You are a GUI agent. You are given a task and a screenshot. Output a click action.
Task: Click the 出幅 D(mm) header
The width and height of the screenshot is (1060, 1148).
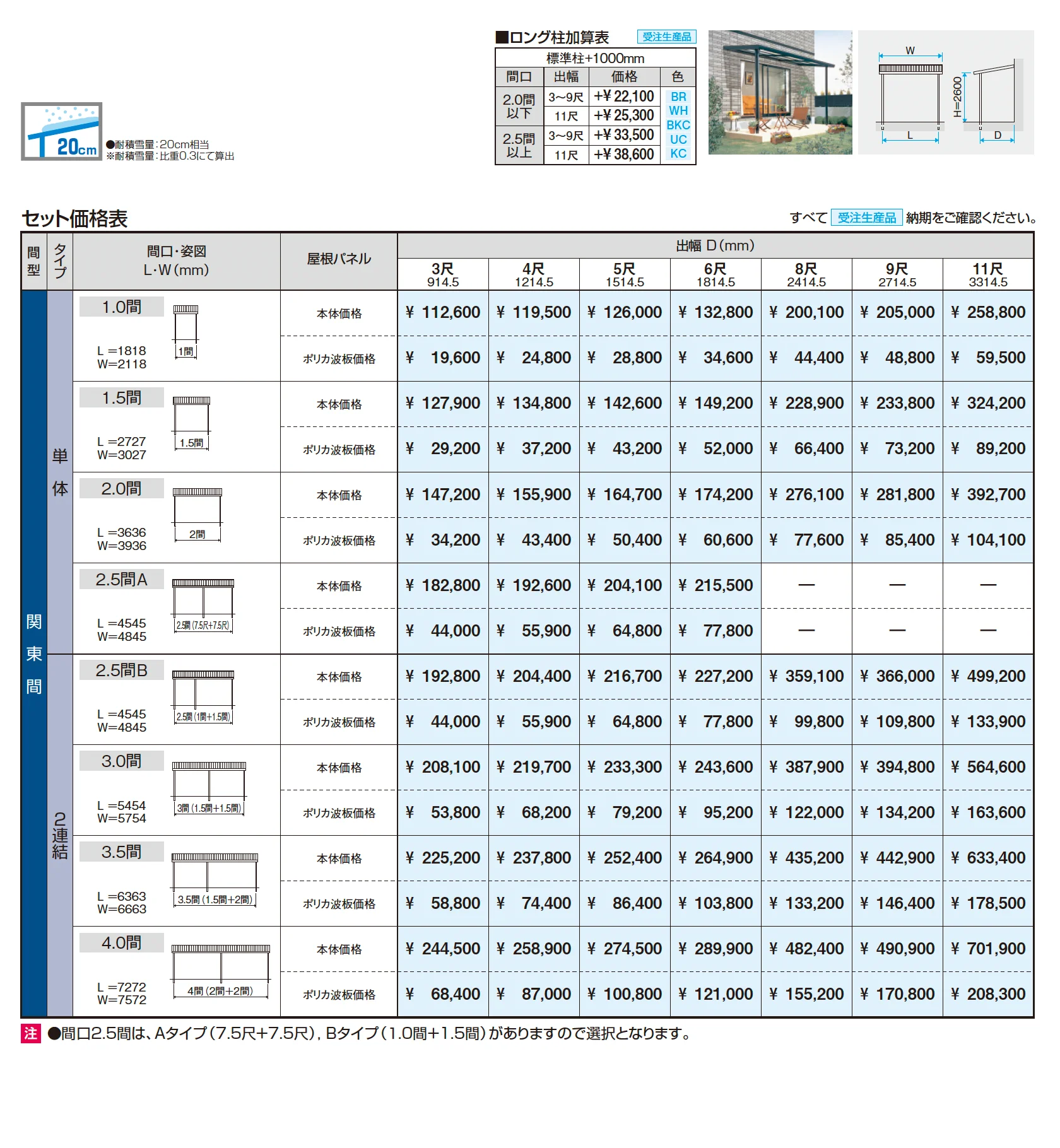point(715,246)
